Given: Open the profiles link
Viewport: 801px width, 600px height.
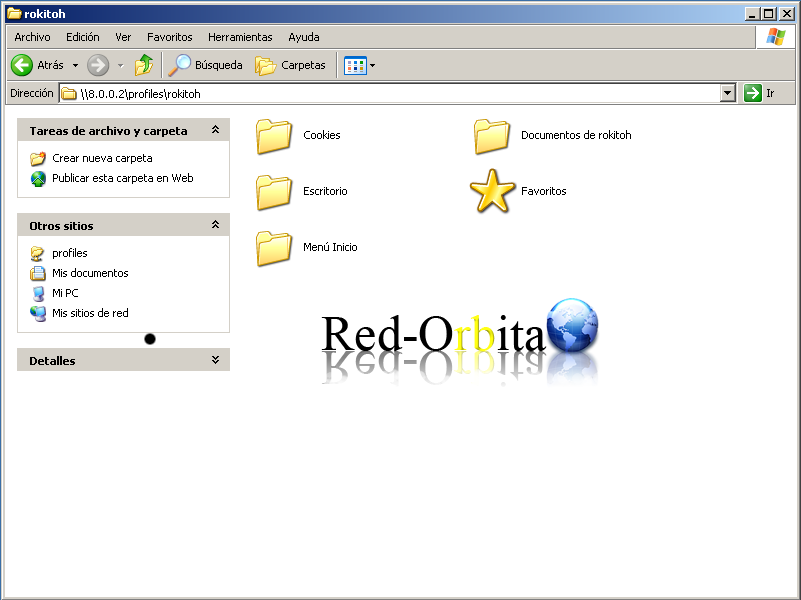Looking at the screenshot, I should pos(69,253).
